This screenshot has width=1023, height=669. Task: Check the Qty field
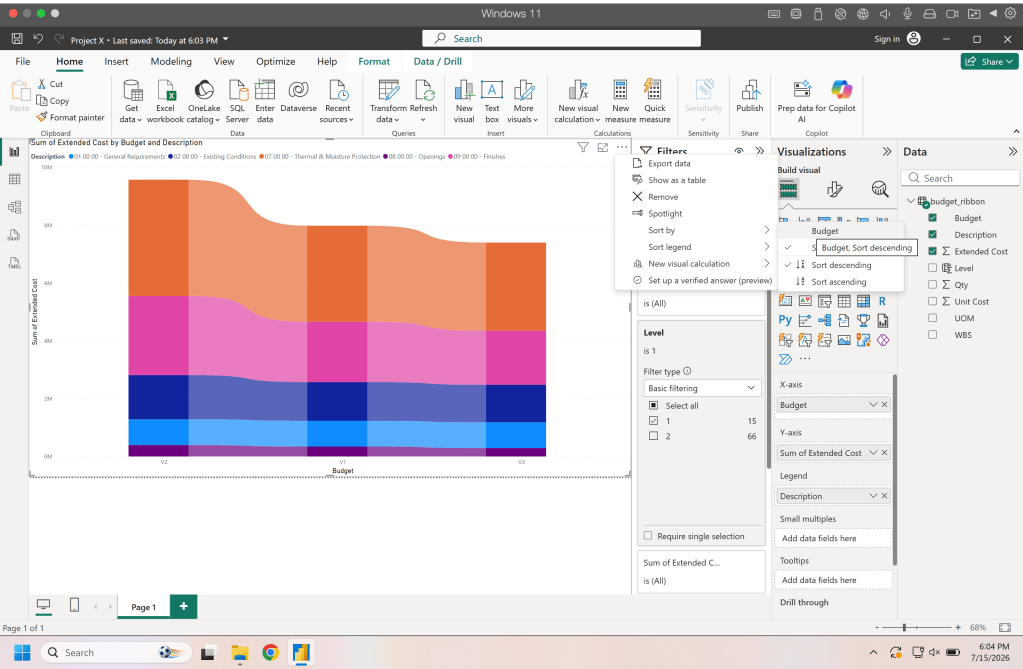pos(932,285)
